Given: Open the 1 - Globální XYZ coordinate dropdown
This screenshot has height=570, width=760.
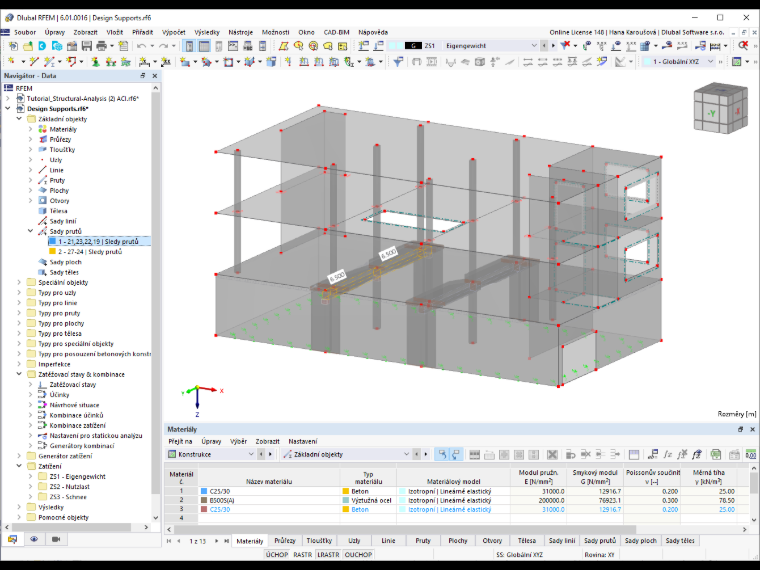Looking at the screenshot, I should [711, 62].
